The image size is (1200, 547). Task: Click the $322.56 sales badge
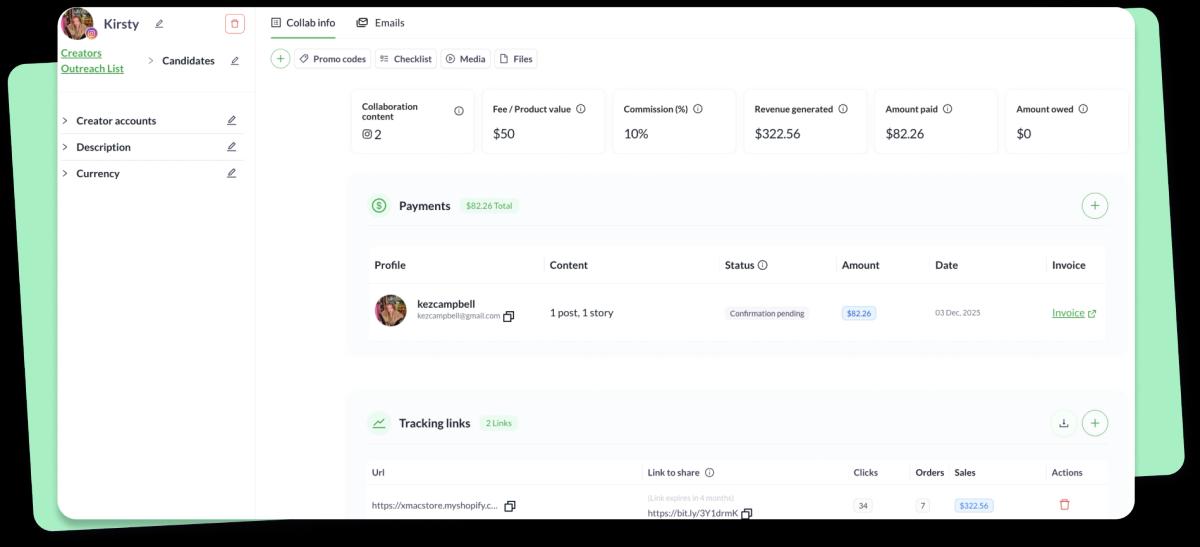(974, 506)
